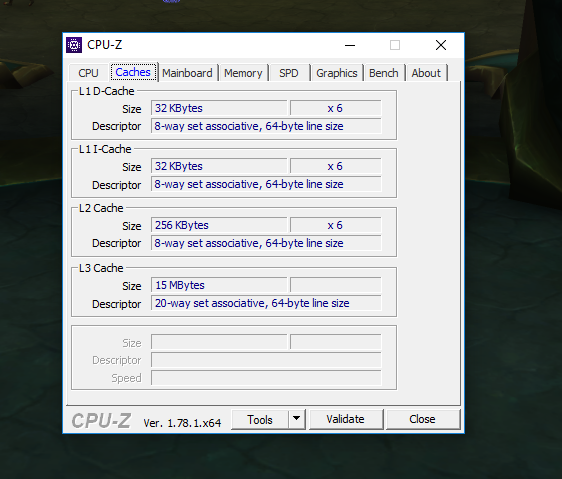Click the Close button at bottom

tap(422, 419)
